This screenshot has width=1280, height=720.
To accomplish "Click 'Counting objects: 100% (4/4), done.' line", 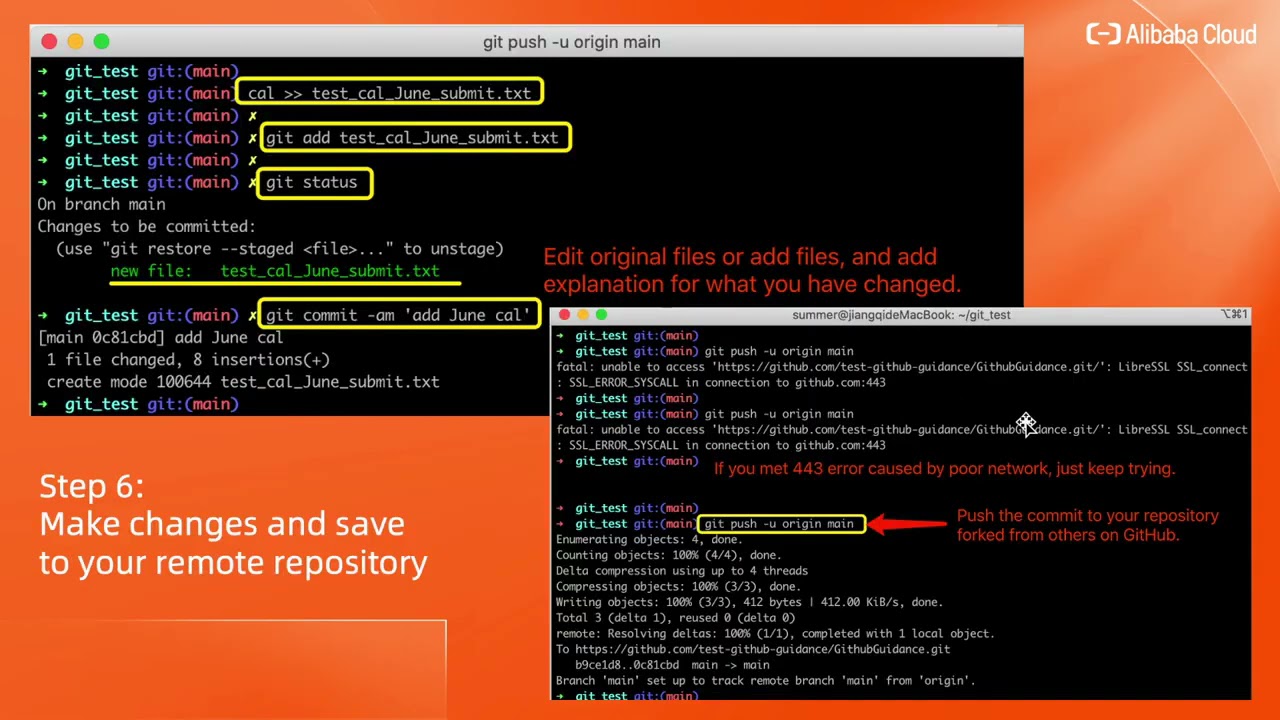I will [668, 555].
